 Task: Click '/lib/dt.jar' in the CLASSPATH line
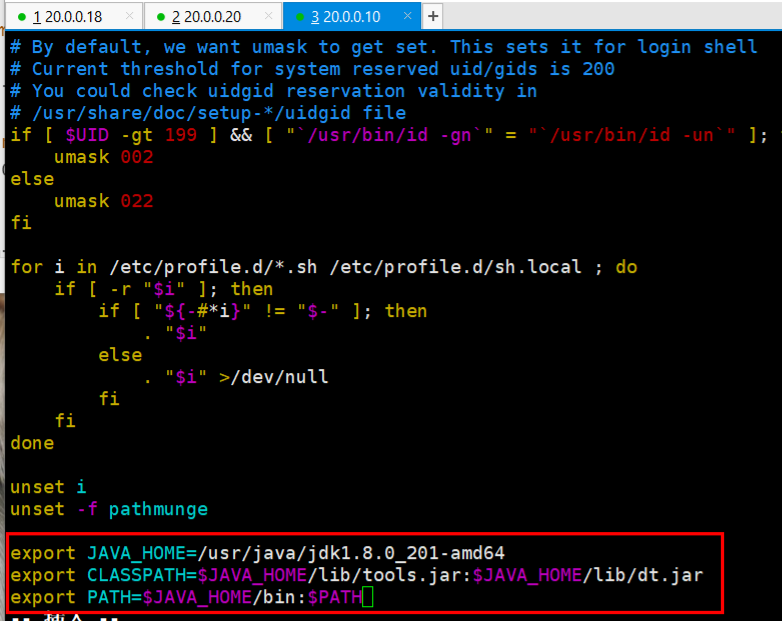pos(642,575)
